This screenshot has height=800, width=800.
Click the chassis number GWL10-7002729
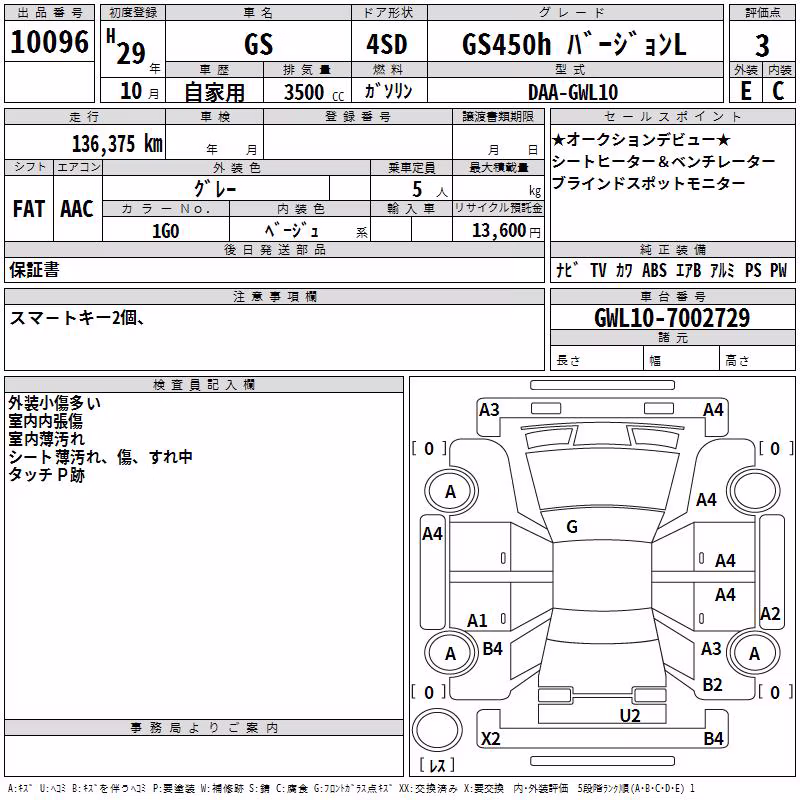[x=672, y=318]
